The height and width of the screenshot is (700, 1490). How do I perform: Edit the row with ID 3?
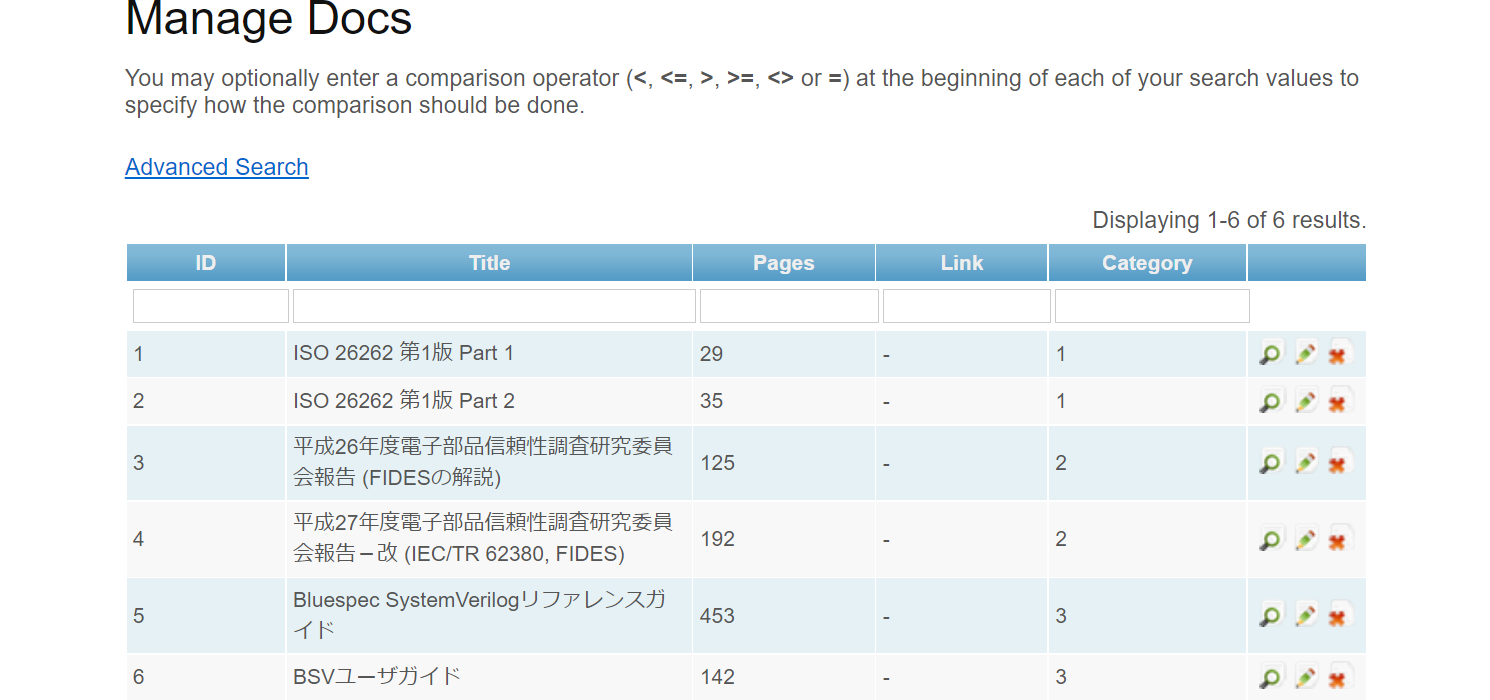click(1305, 463)
